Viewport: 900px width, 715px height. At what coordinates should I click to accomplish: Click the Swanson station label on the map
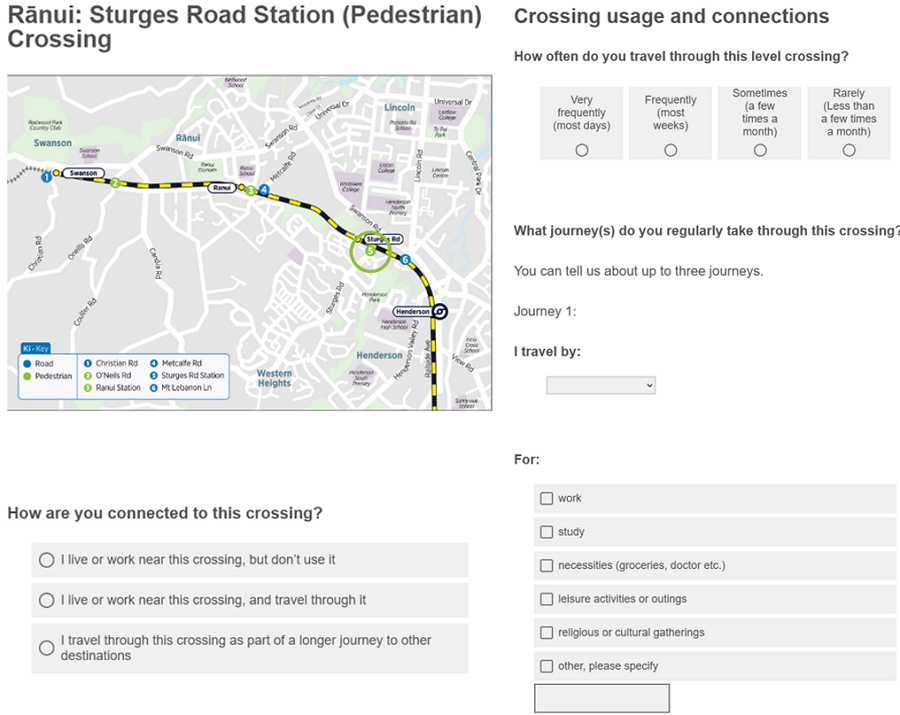(x=83, y=173)
